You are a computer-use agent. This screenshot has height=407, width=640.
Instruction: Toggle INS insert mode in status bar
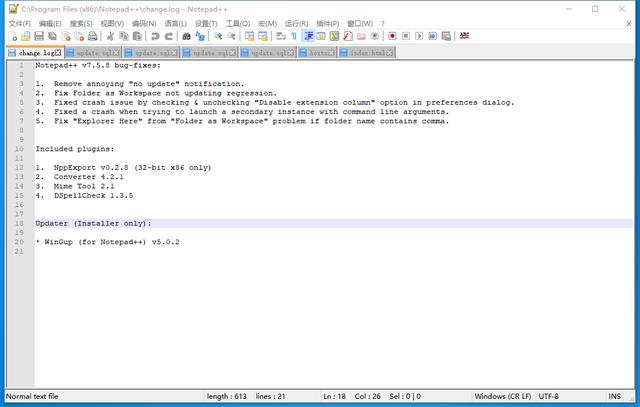click(614, 396)
